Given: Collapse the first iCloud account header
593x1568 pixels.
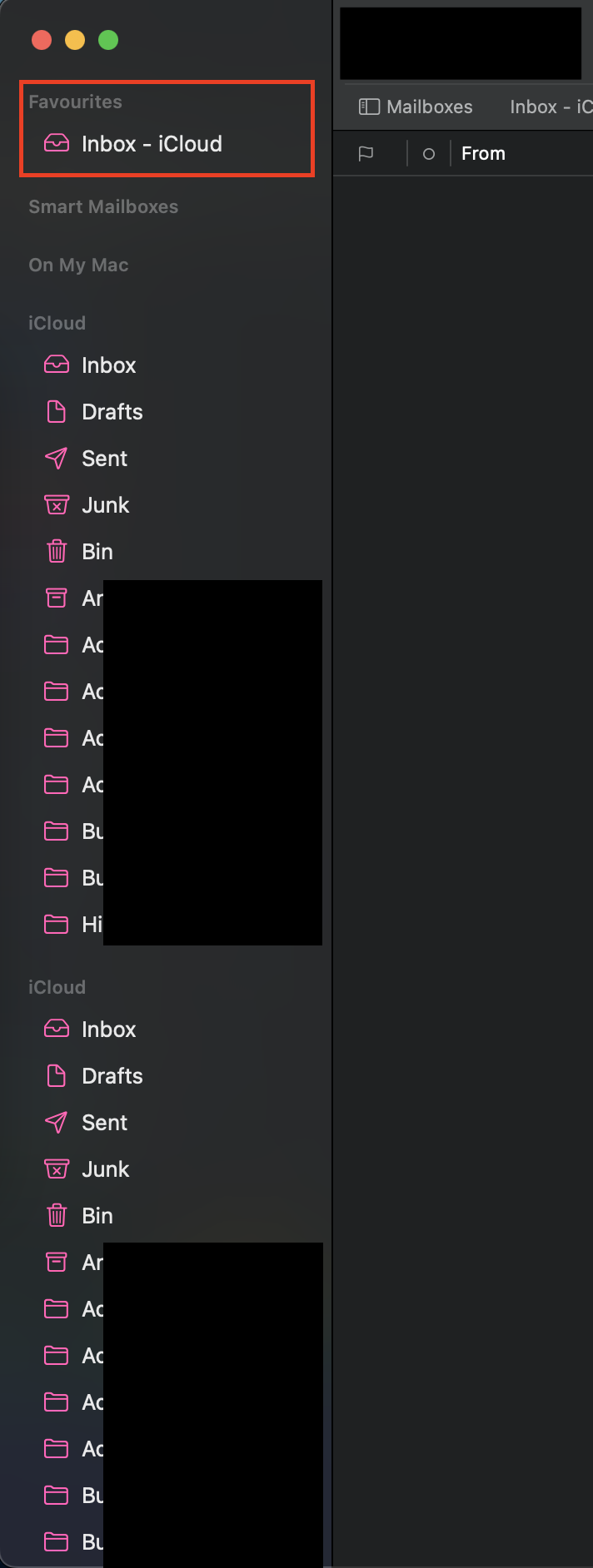Looking at the screenshot, I should click(57, 323).
